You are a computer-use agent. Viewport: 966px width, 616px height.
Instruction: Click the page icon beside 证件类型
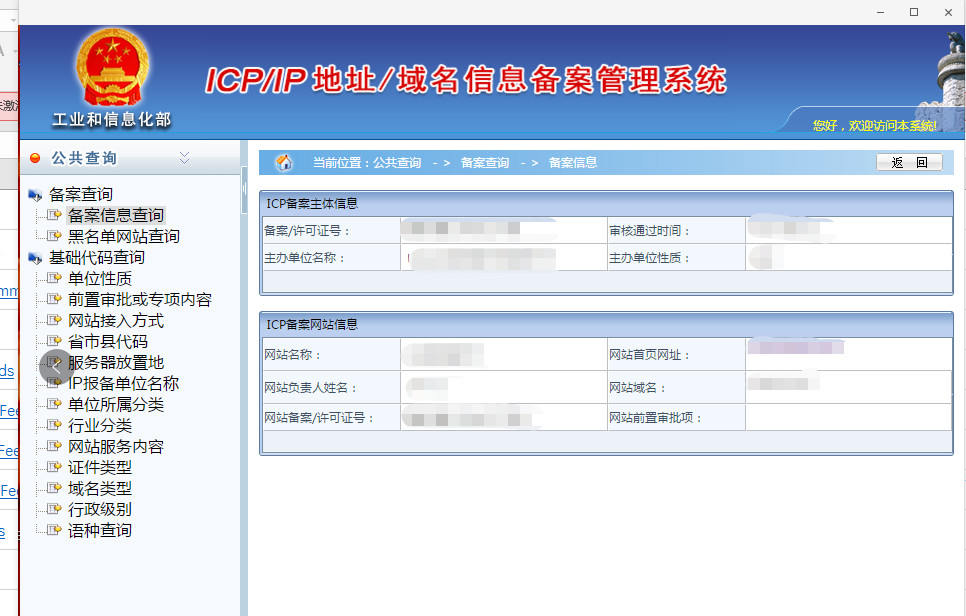coord(54,467)
